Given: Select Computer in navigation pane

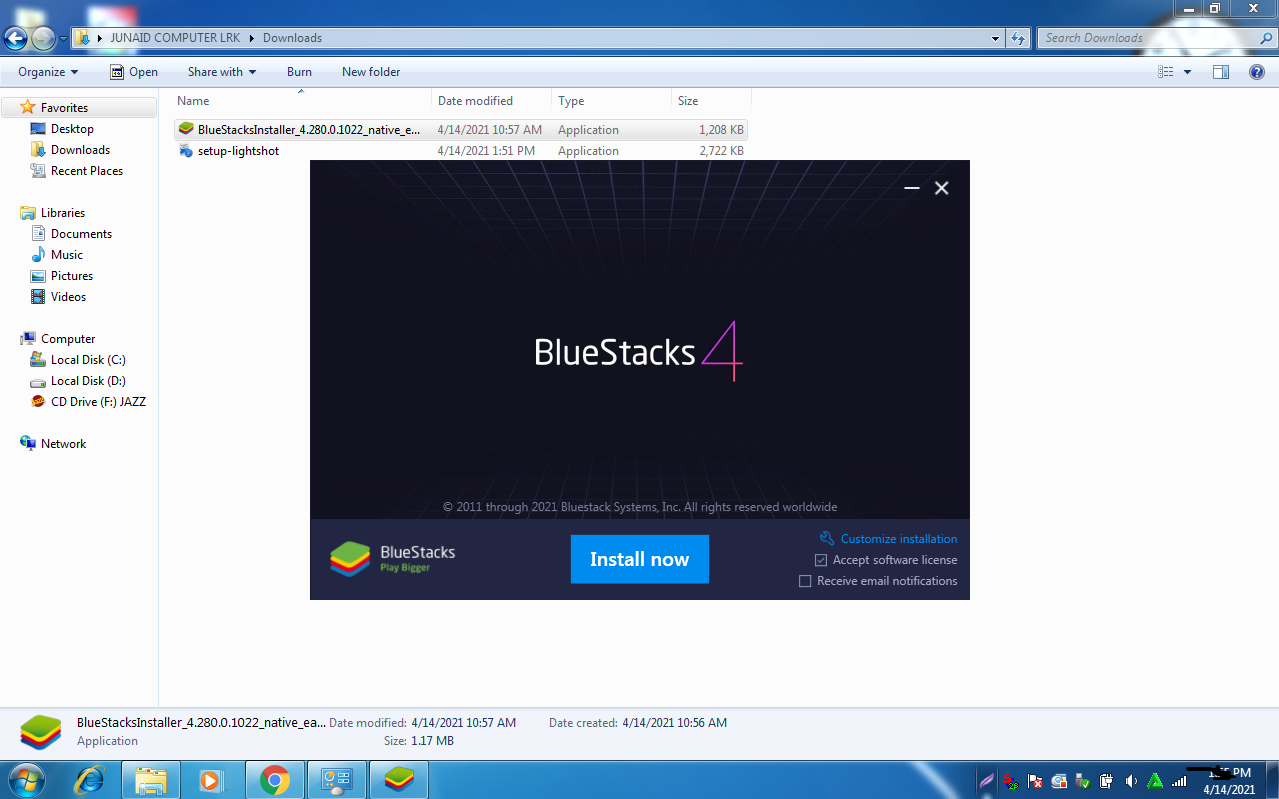Looking at the screenshot, I should point(68,339).
